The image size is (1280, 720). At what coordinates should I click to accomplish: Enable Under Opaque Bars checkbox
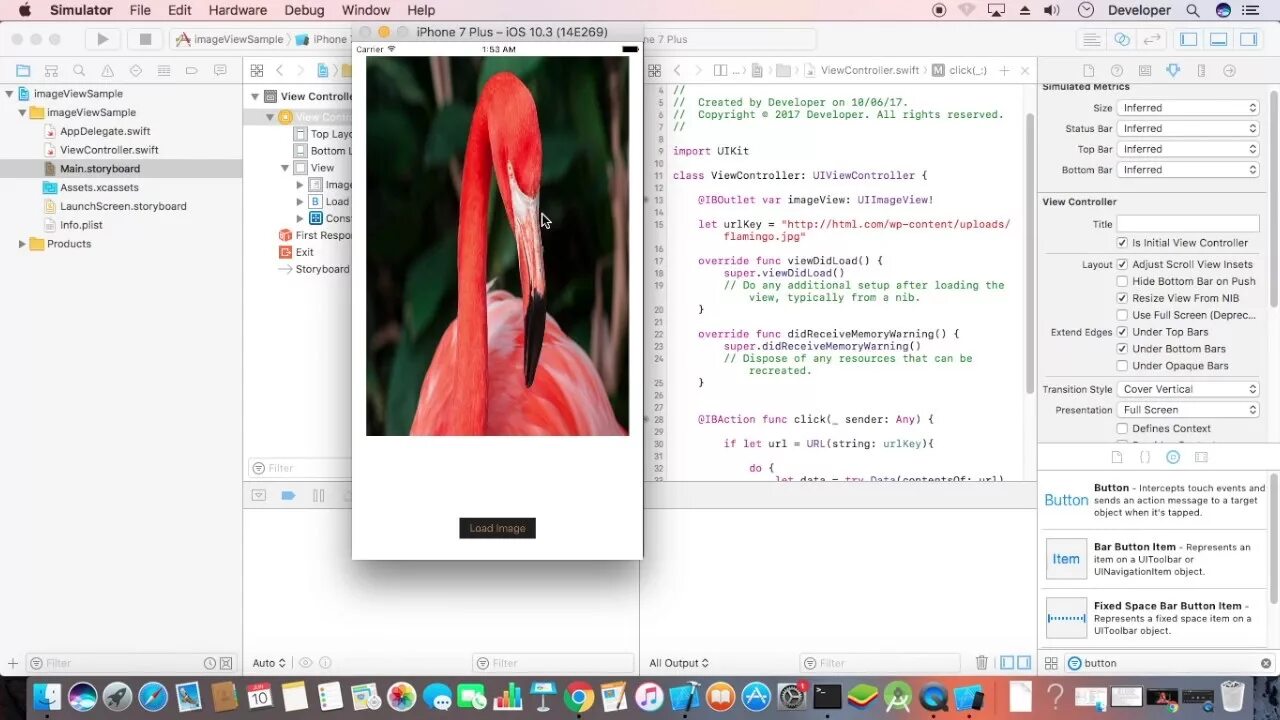(x=1122, y=366)
